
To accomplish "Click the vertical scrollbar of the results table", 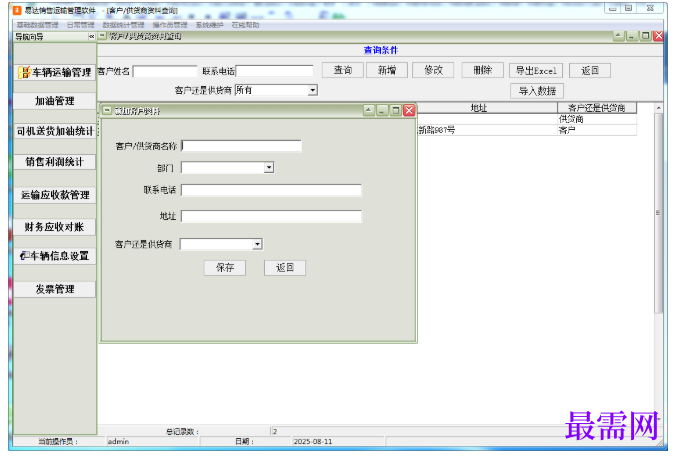I will [x=658, y=213].
